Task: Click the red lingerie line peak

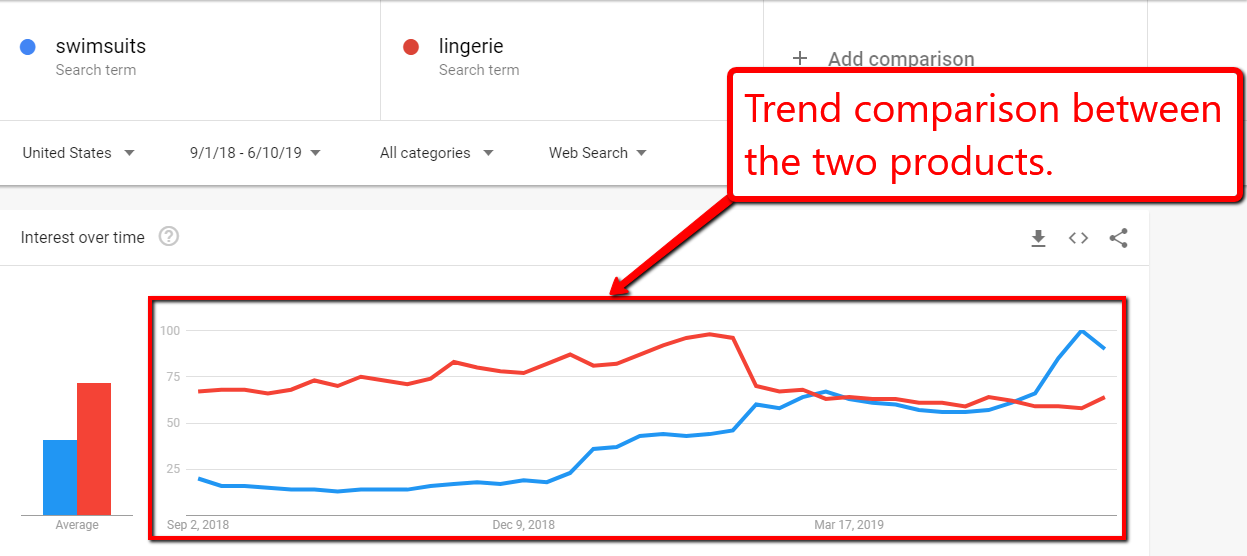Action: coord(709,334)
